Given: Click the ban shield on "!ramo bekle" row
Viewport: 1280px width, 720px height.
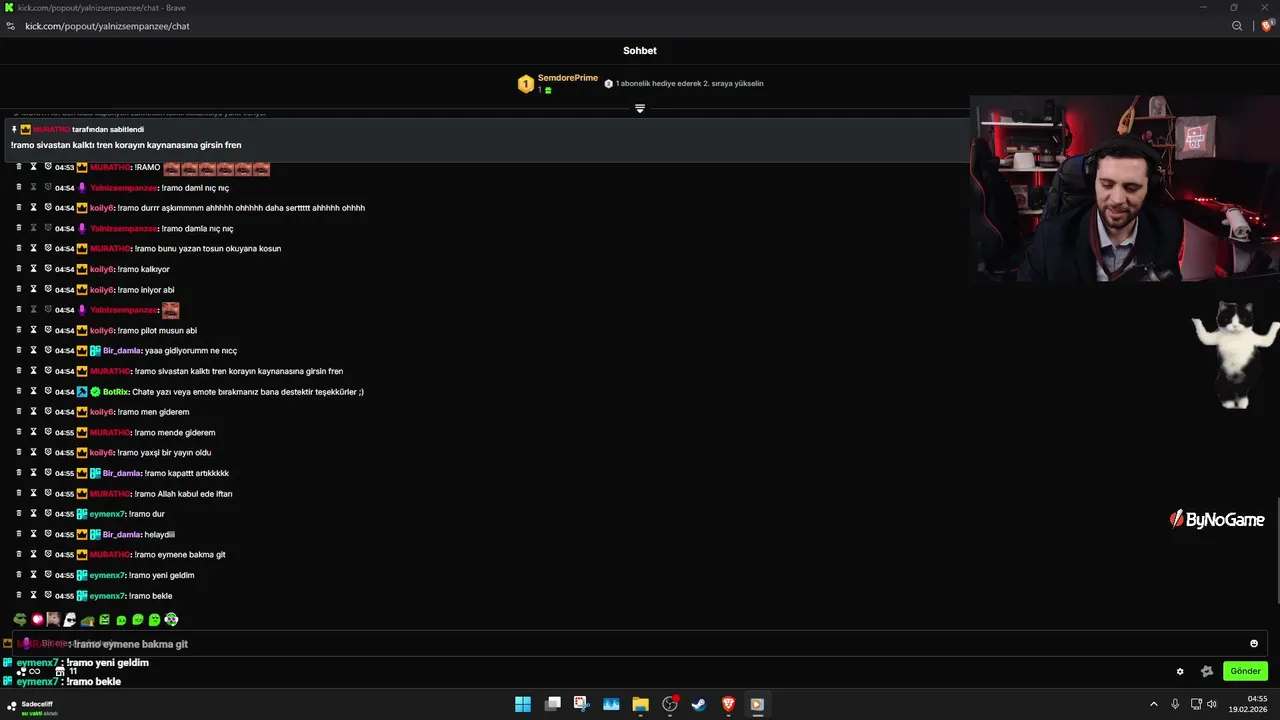Looking at the screenshot, I should pos(47,595).
